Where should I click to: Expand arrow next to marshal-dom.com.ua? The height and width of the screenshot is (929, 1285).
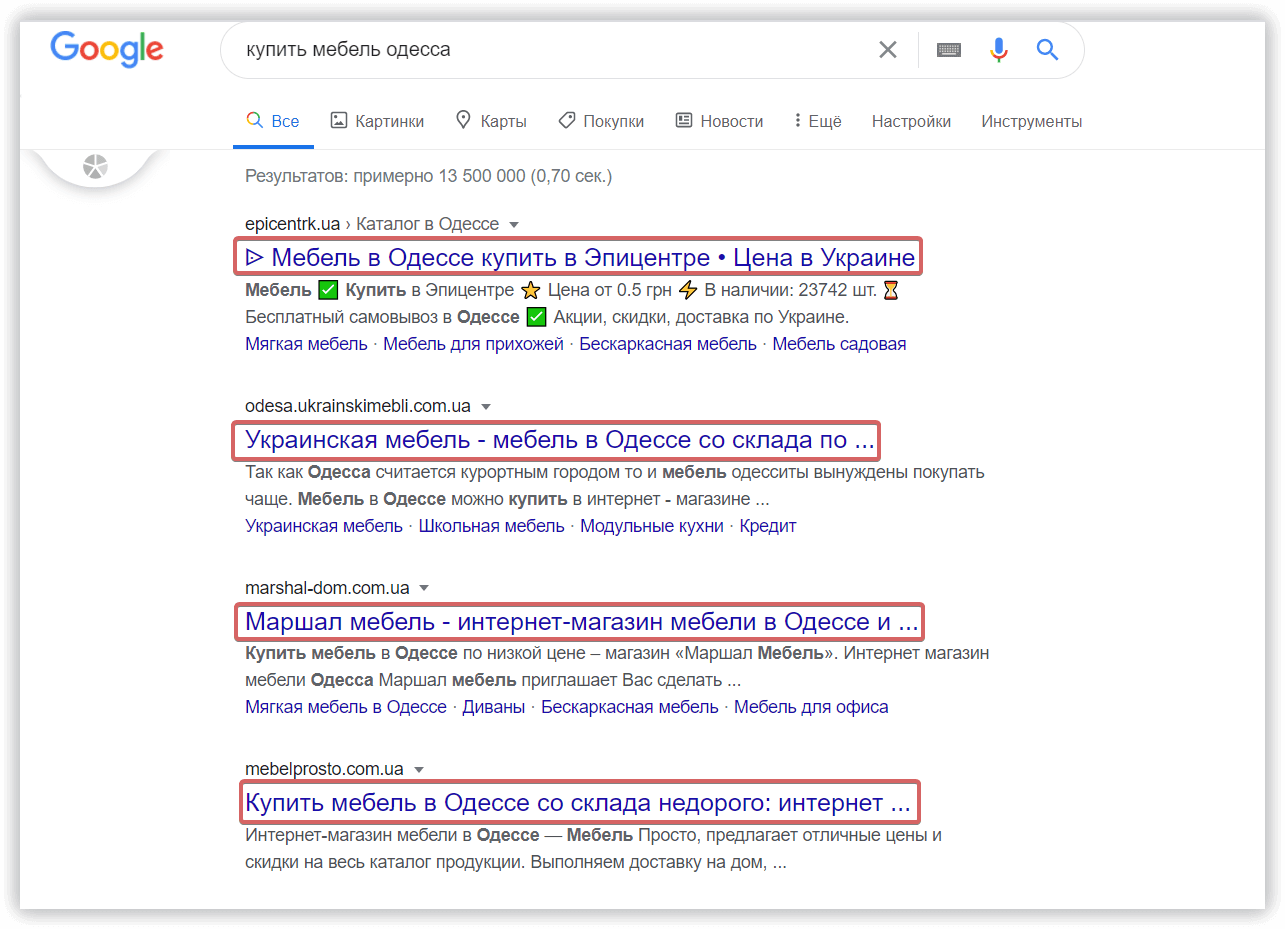pos(424,587)
